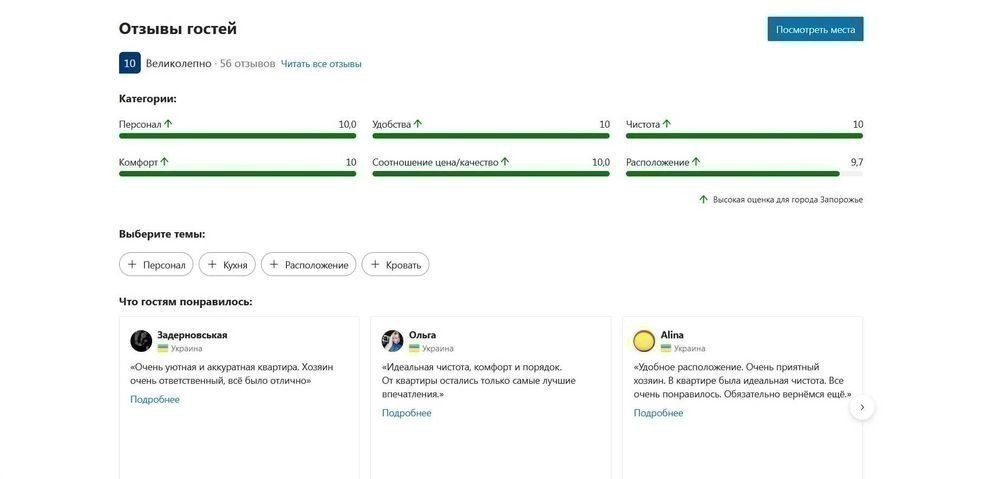The height and width of the screenshot is (479, 1000).
Task: Toggle the Кухня topic filter chip
Action: tap(227, 265)
